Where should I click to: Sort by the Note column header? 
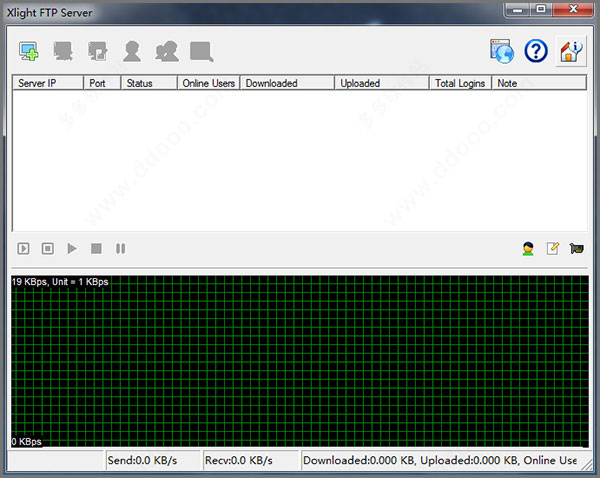pyautogui.click(x=539, y=83)
